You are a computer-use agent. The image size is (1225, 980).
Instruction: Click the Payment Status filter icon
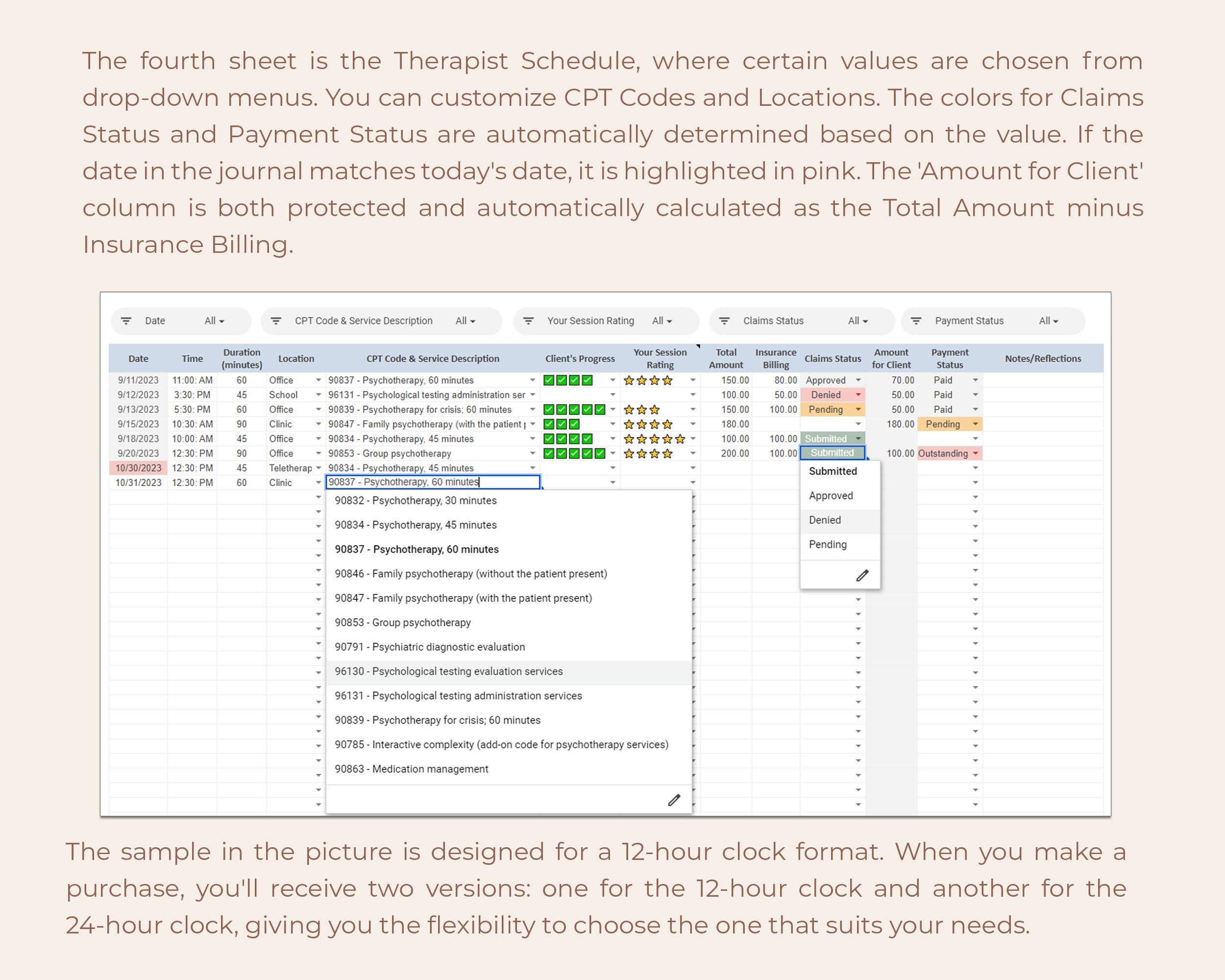916,321
